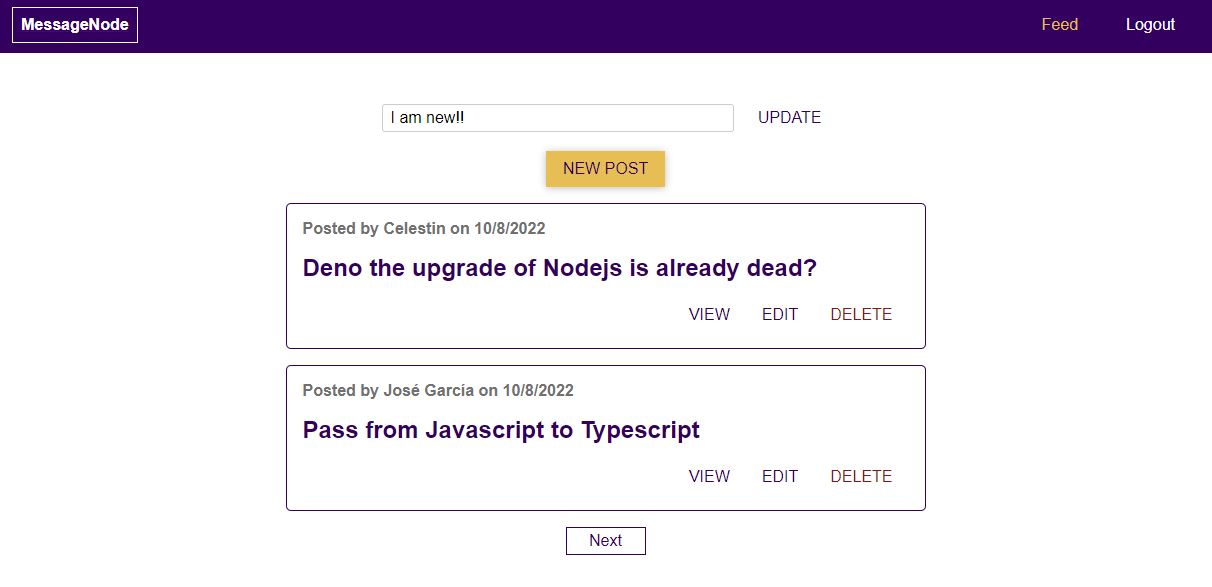Viewport: 1212px width, 587px height.
Task: Focus the status field showing "I am new!!"
Action: click(557, 118)
